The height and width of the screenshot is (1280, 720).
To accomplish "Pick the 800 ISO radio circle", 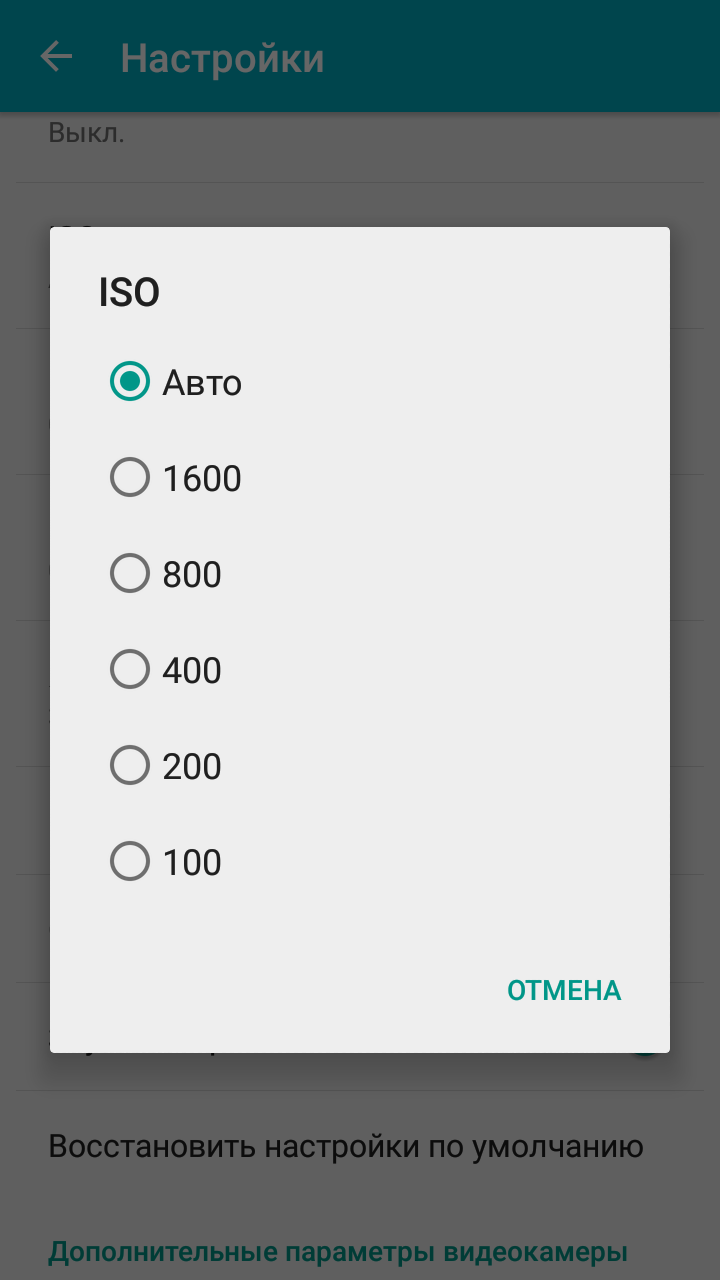I will (130, 574).
